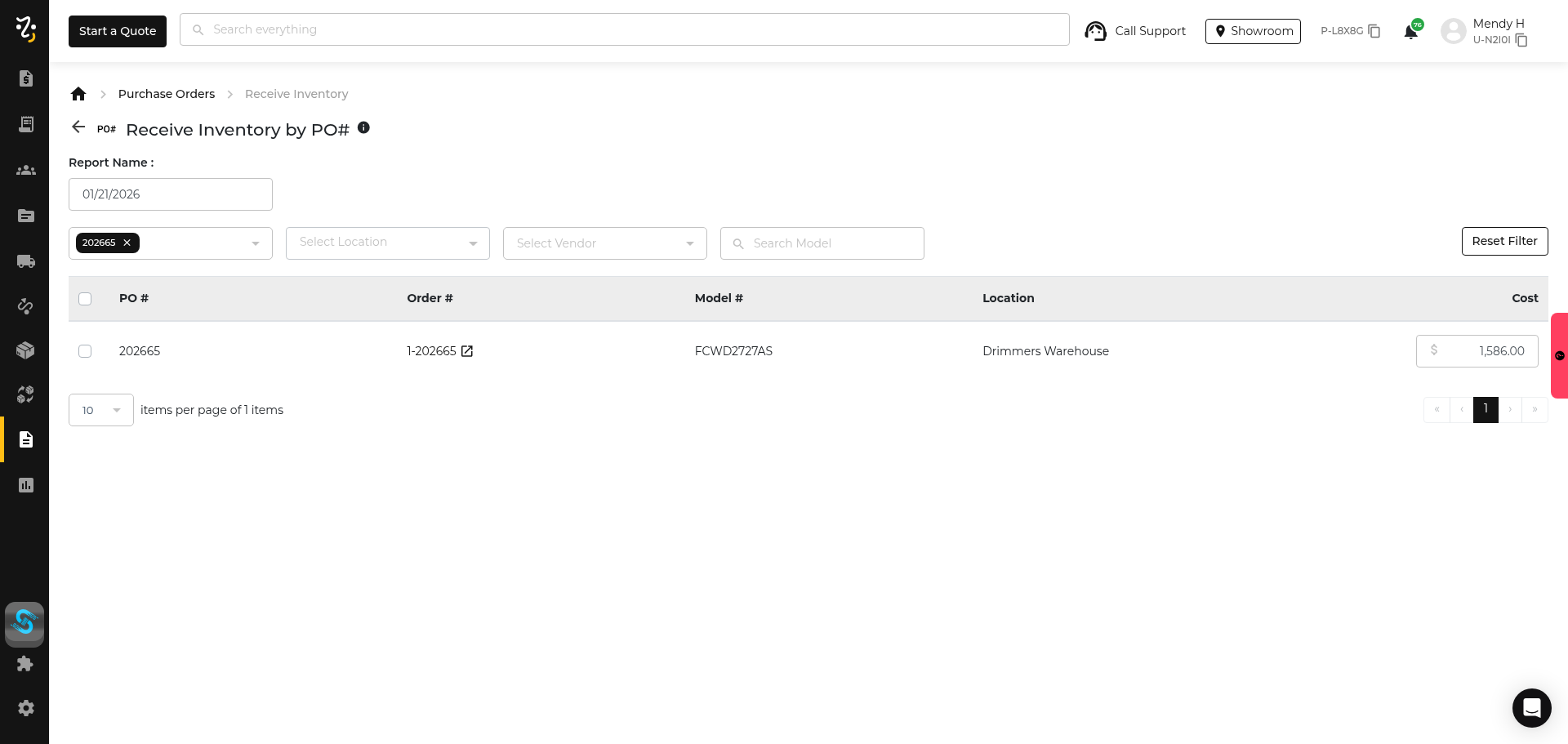Copy the P-L8X8G code
This screenshot has height=744, width=1568.
tap(1374, 31)
